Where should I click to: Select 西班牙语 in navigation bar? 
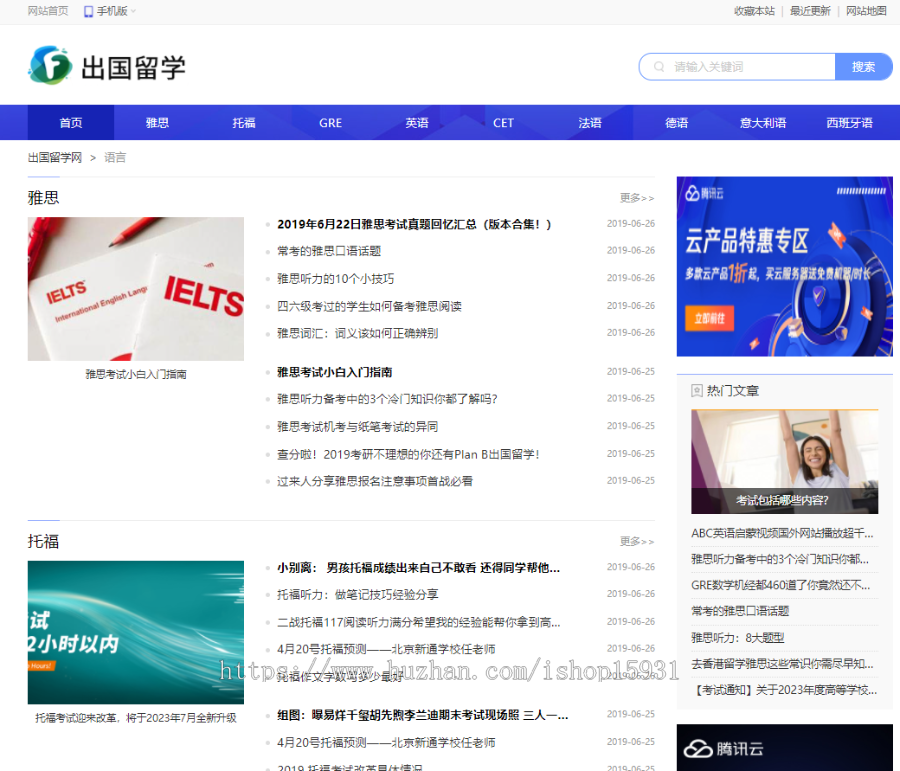coord(849,122)
